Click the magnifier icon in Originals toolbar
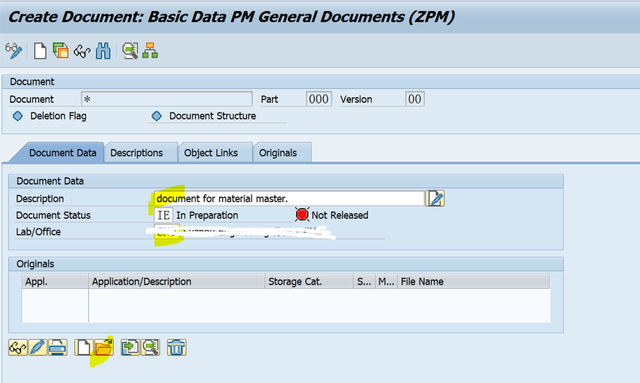Viewport: 640px width, 383px height. coord(150,348)
